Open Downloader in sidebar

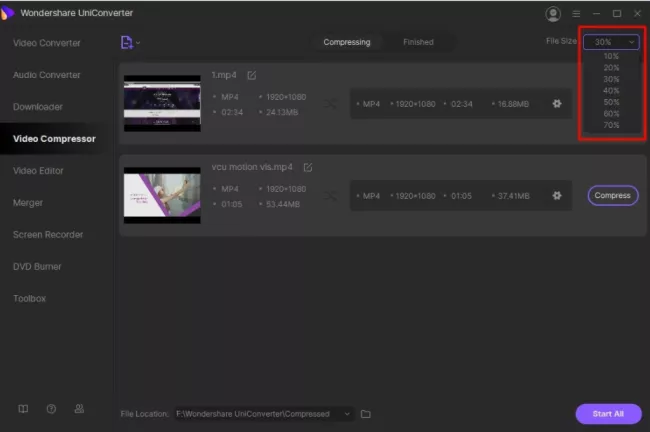click(x=38, y=107)
